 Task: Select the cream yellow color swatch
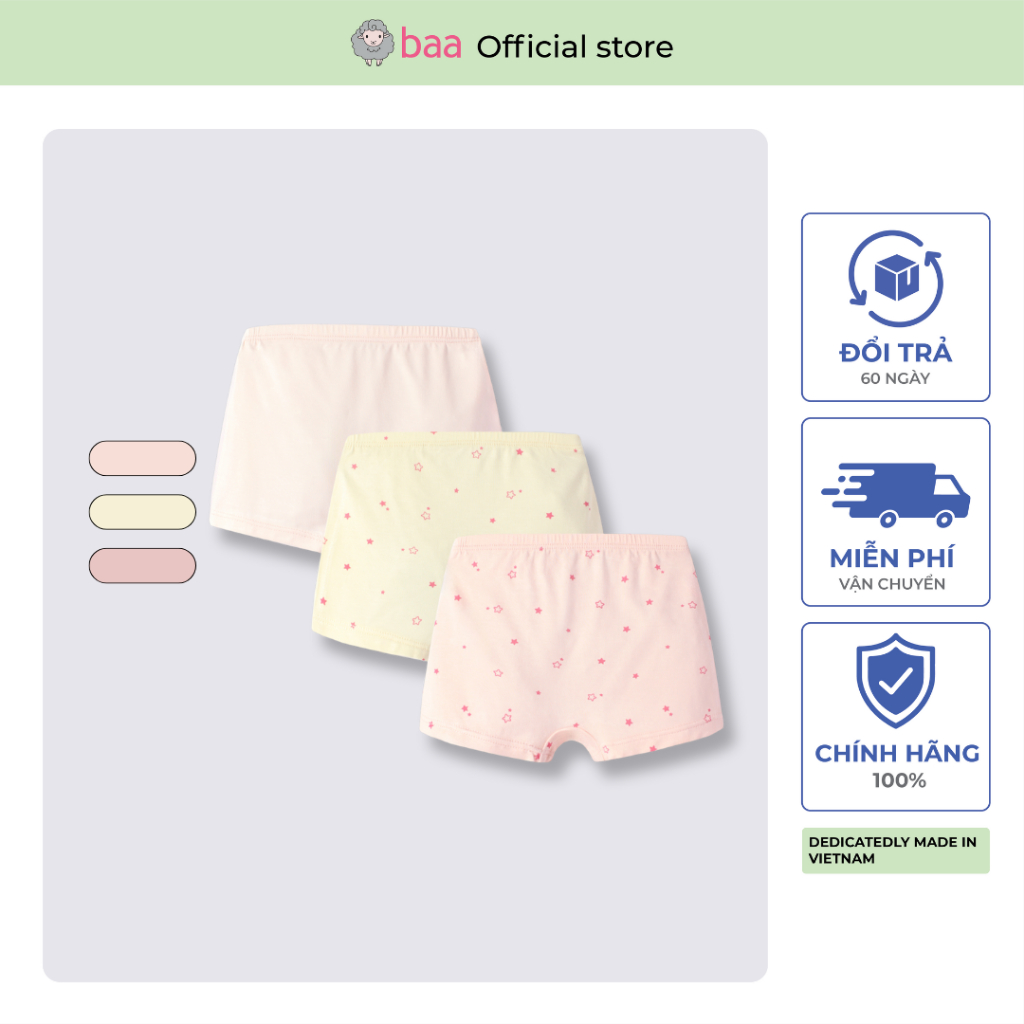(x=142, y=512)
